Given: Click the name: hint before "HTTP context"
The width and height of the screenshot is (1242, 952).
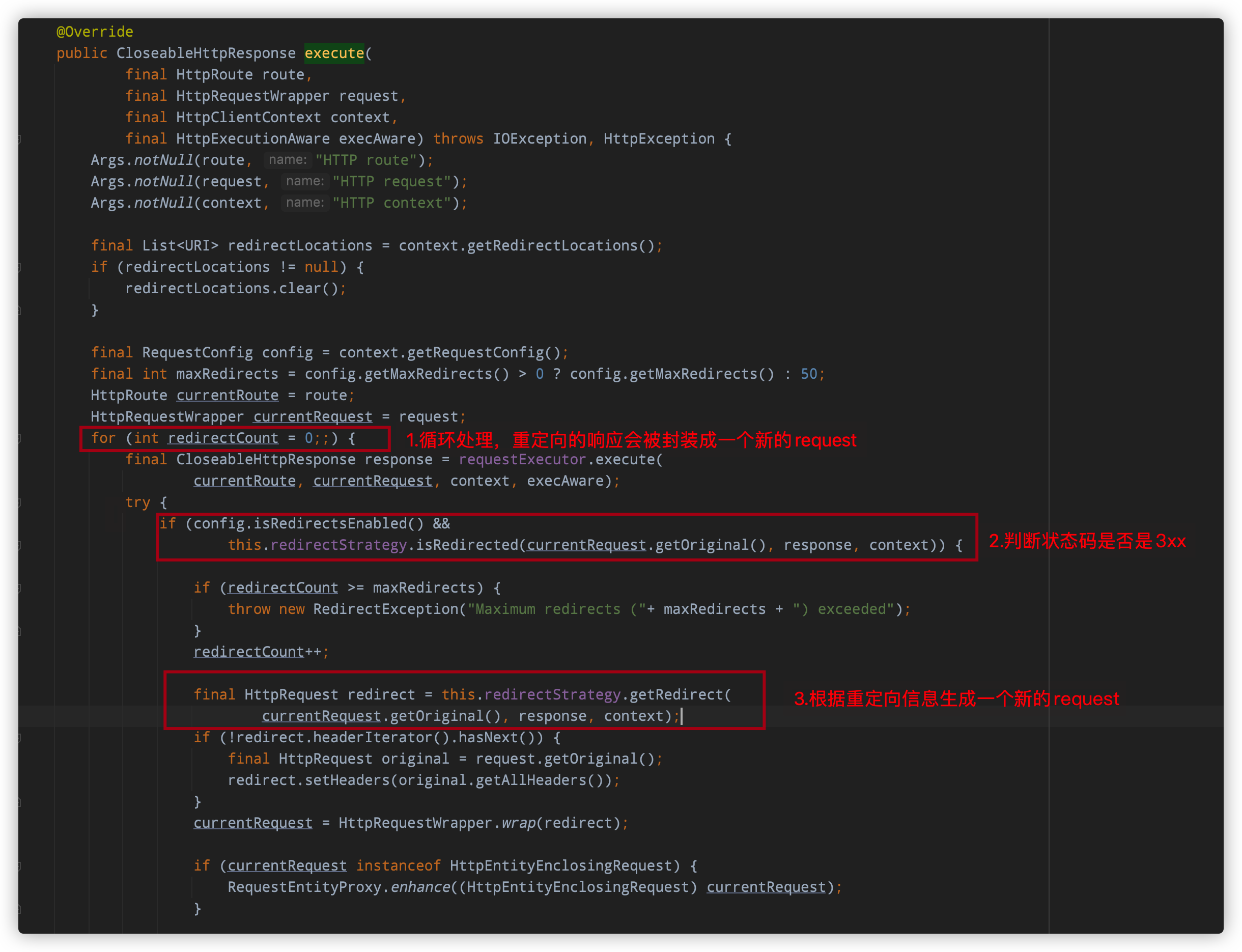Looking at the screenshot, I should tap(305, 203).
